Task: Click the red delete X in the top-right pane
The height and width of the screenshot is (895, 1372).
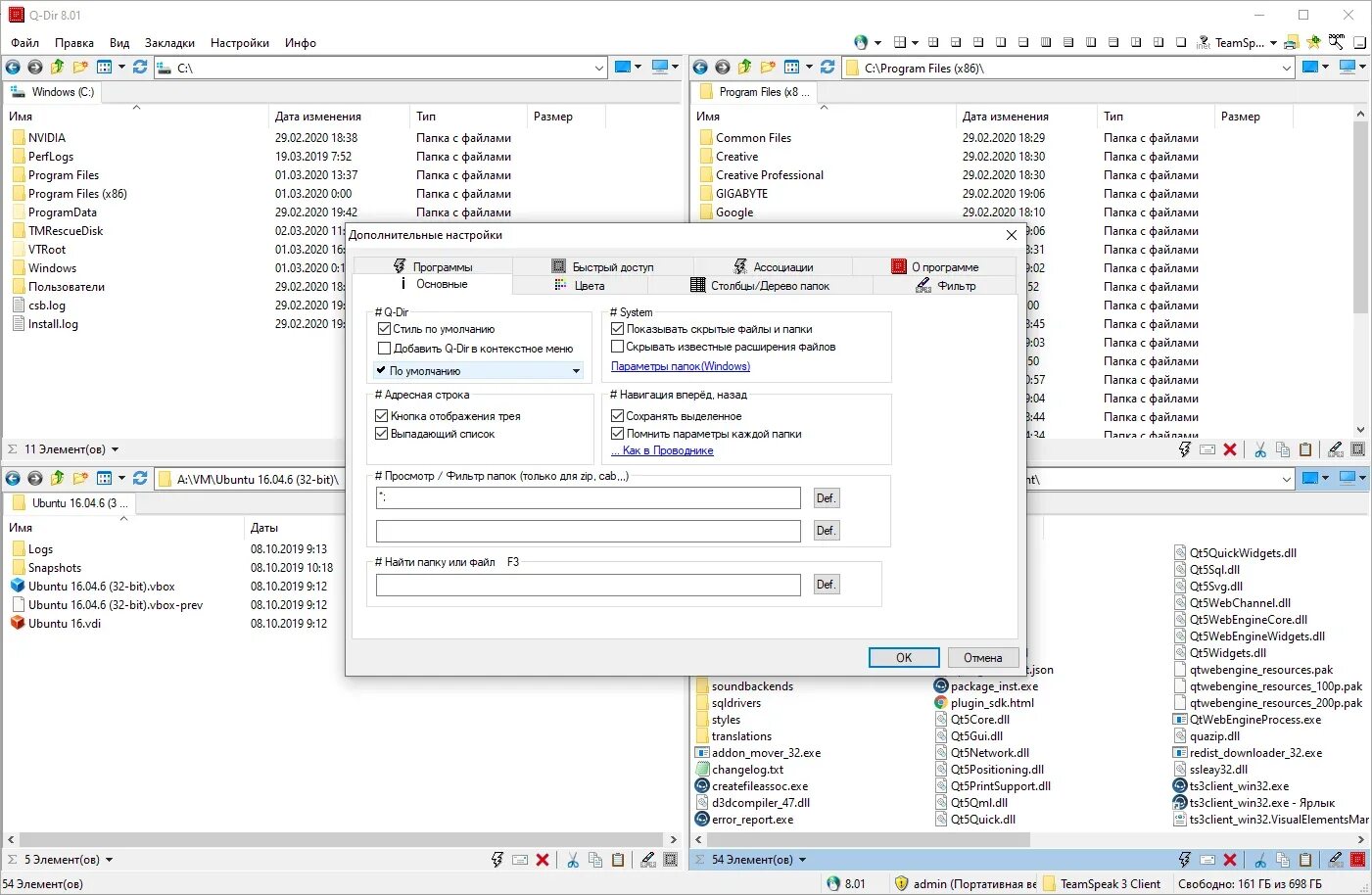Action: 1230,449
